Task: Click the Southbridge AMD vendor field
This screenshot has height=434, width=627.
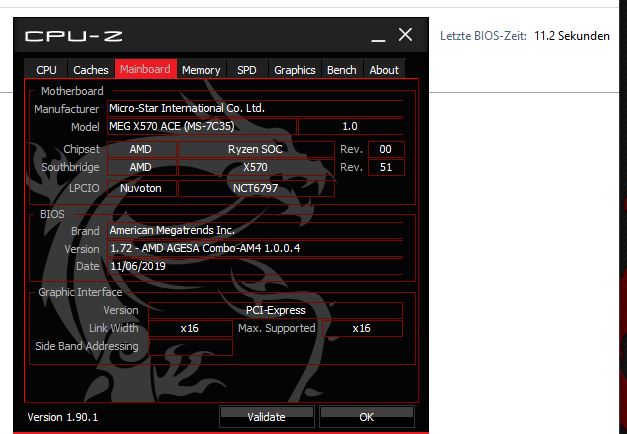Action: [142, 167]
